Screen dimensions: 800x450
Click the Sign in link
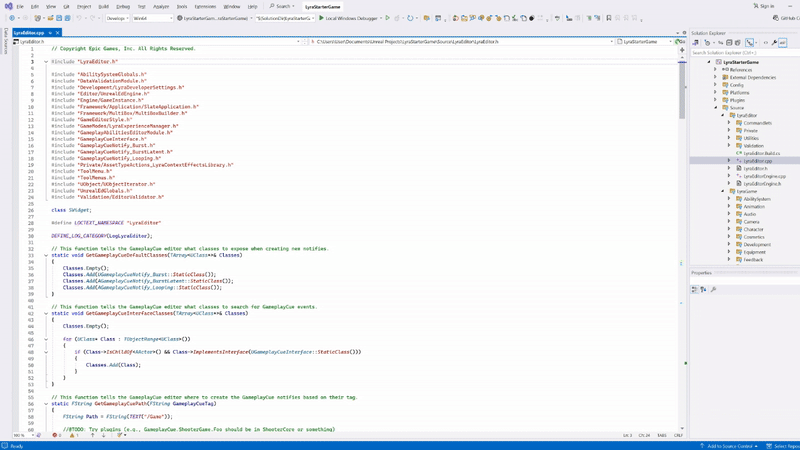pos(765,6)
